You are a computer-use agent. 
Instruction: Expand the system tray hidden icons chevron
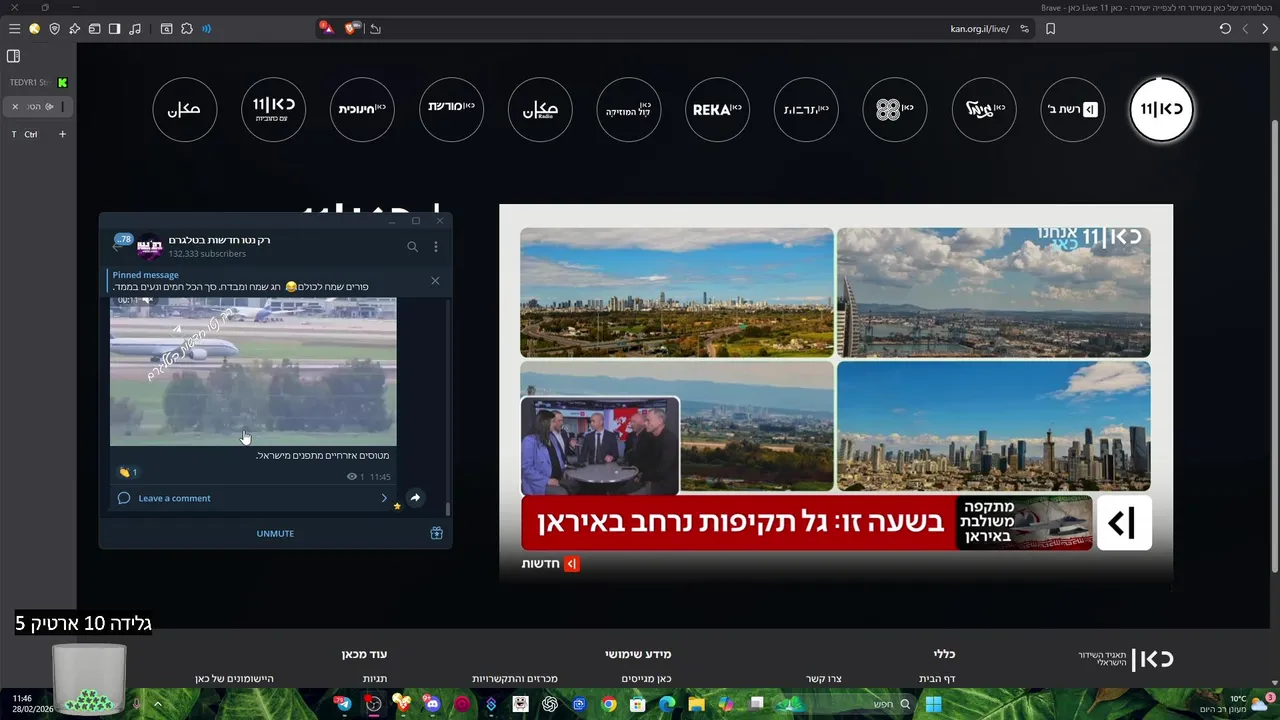pyautogui.click(x=158, y=704)
